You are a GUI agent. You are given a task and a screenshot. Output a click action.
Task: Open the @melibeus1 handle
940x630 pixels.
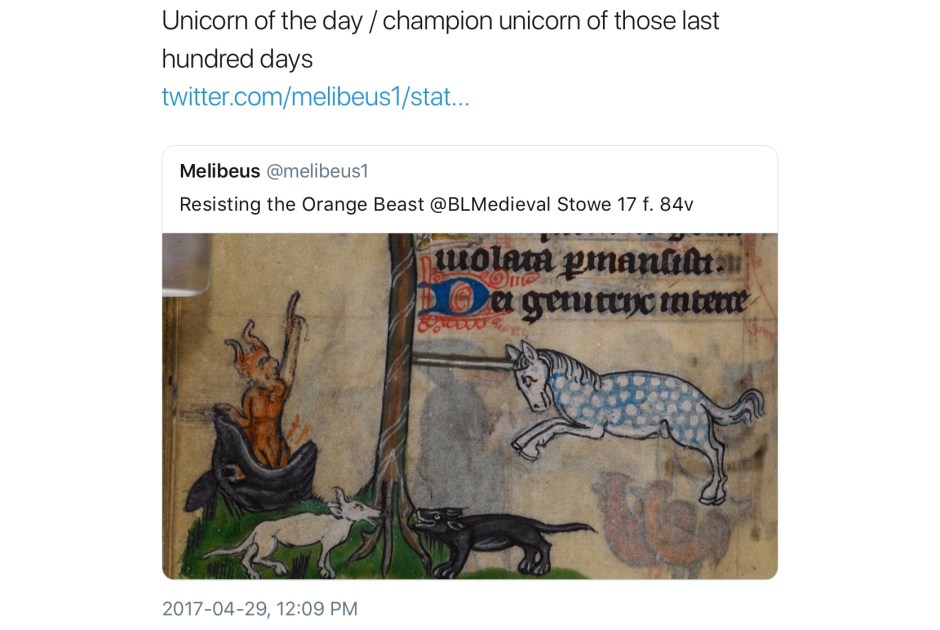317,171
